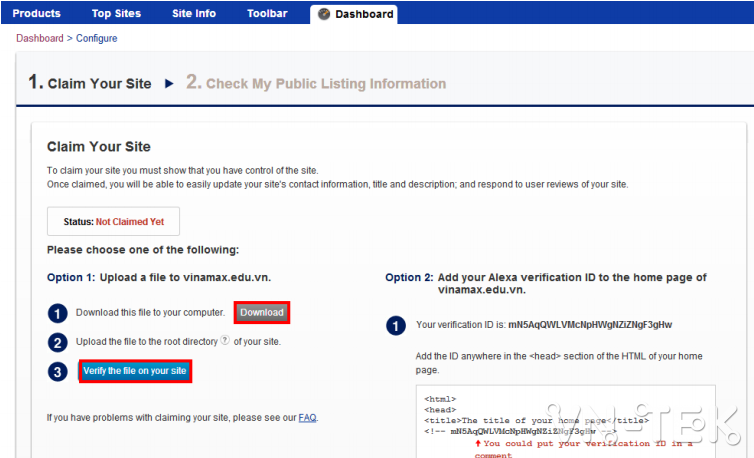754x458 pixels.
Task: Go to the Site Info tab
Action: coord(194,13)
